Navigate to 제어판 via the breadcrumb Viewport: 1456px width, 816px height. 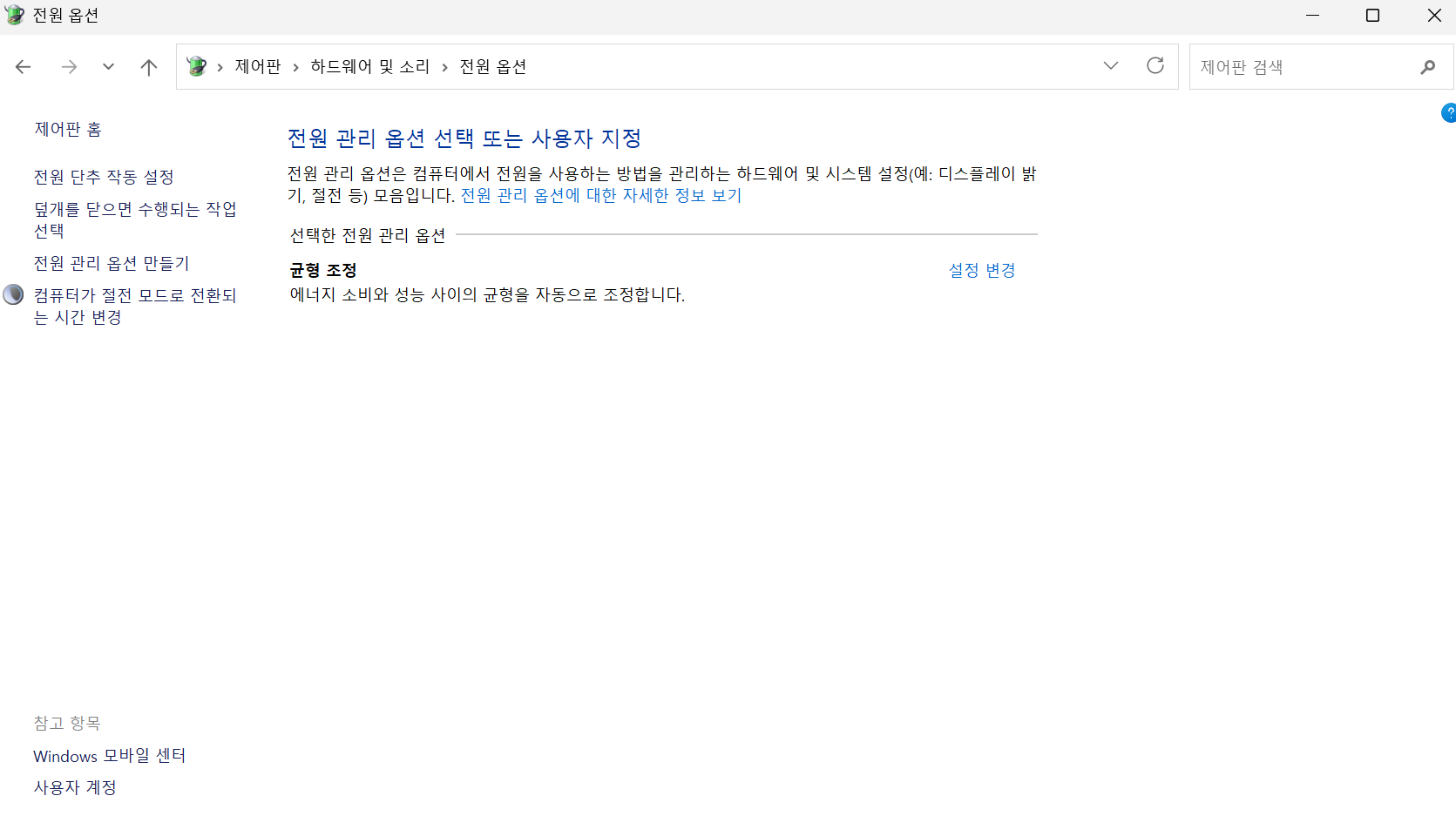pos(257,66)
